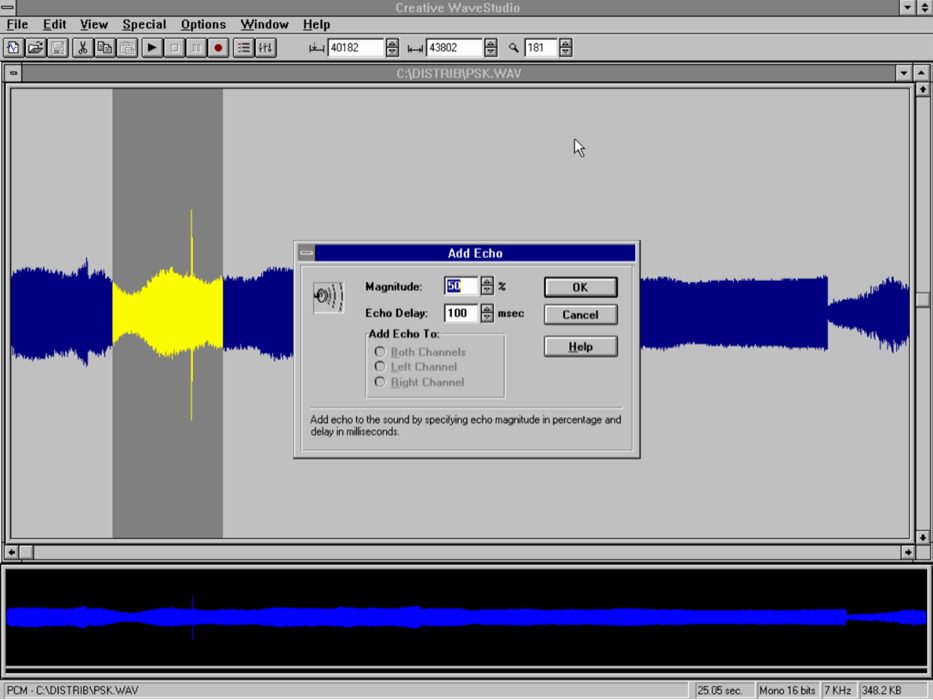The width and height of the screenshot is (933, 700).
Task: Click the zoom field showing 181
Action: point(541,48)
